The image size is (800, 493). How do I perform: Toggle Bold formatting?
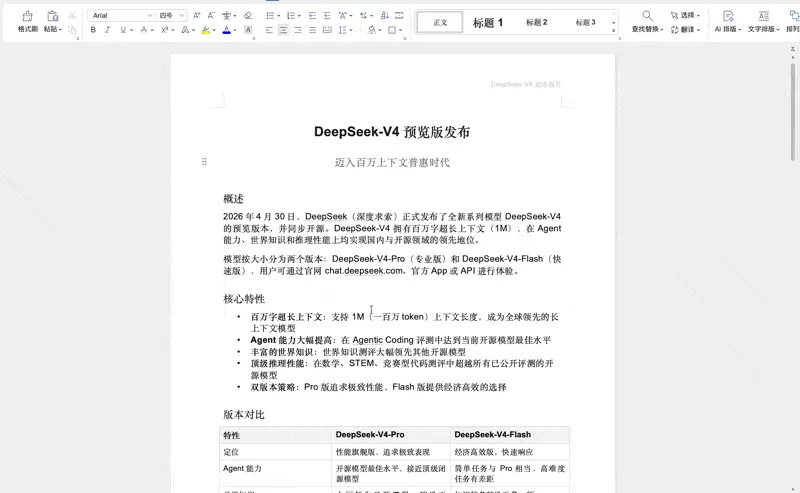coord(93,30)
